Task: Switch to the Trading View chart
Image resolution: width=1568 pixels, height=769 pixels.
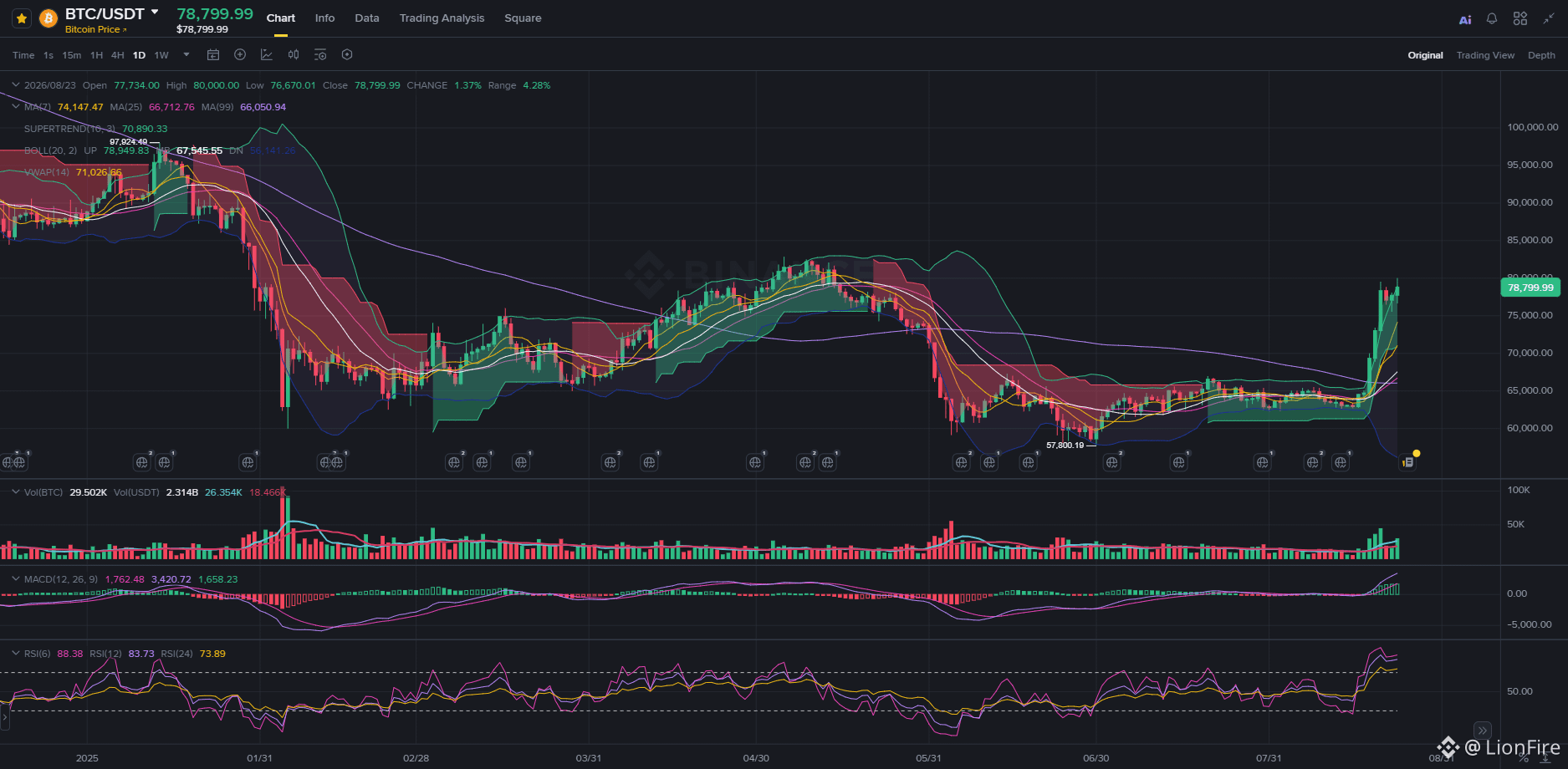Action: 1485,55
